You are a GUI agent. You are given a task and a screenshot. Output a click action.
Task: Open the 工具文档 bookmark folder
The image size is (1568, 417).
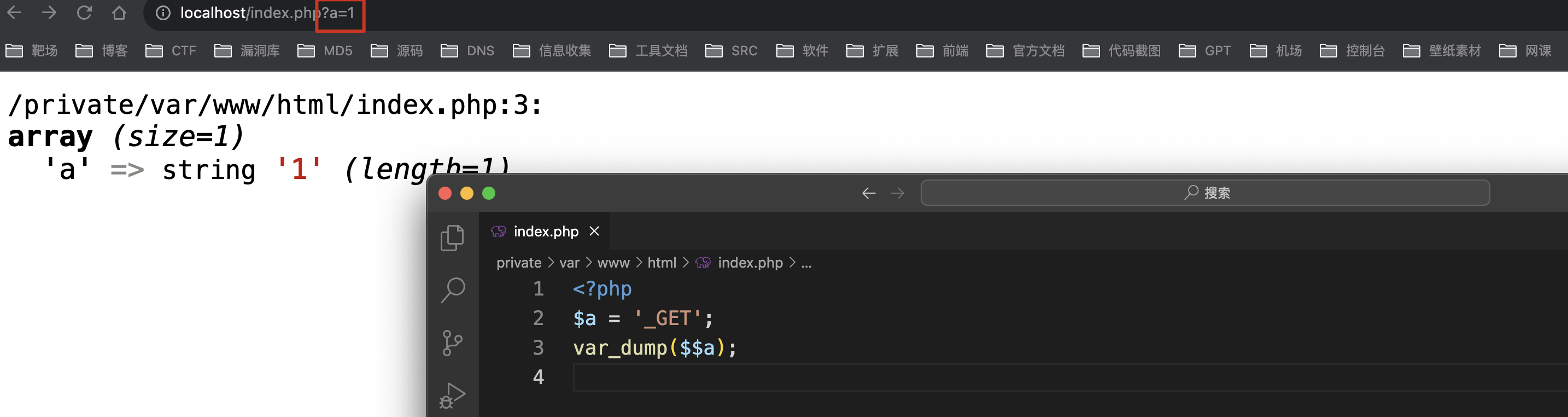[648, 50]
